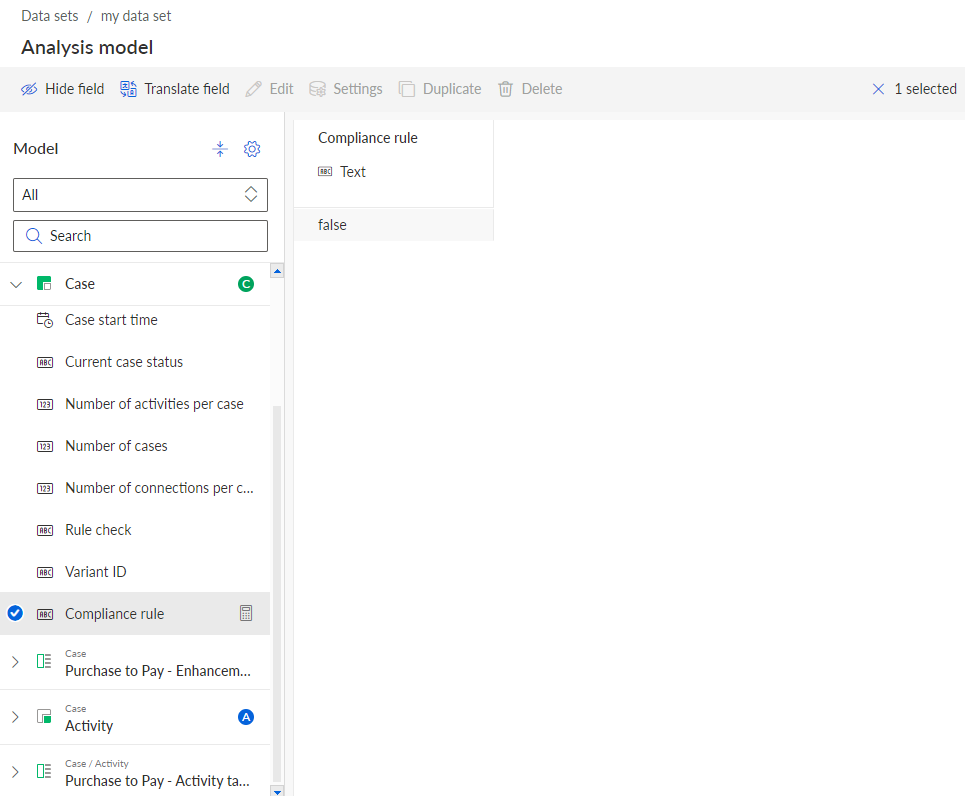965x796 pixels.
Task: Click the Purchase to Pay - Enhancem... table icon
Action: tap(44, 662)
